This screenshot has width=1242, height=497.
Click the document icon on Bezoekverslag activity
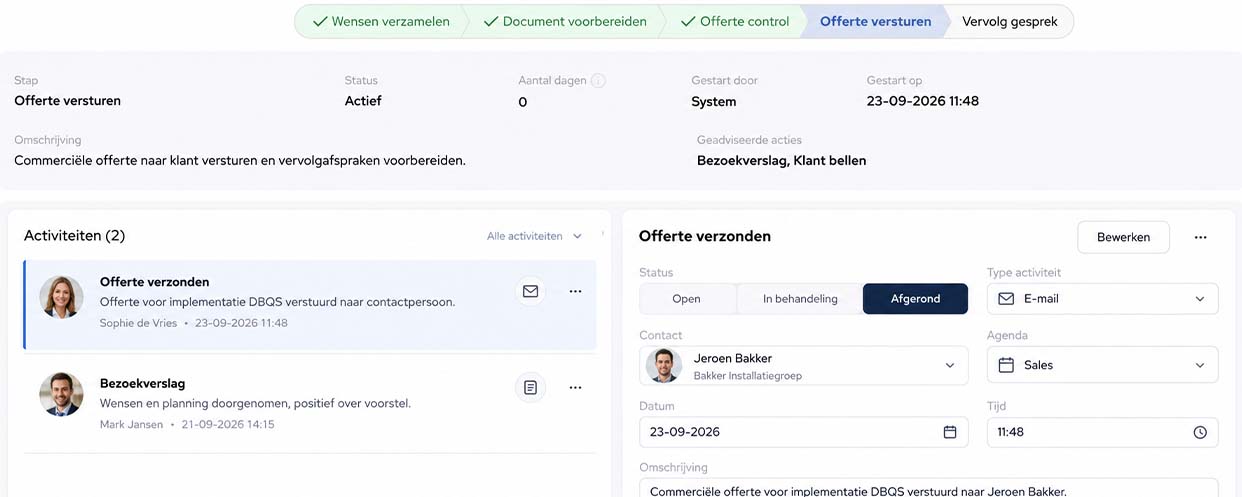point(530,387)
